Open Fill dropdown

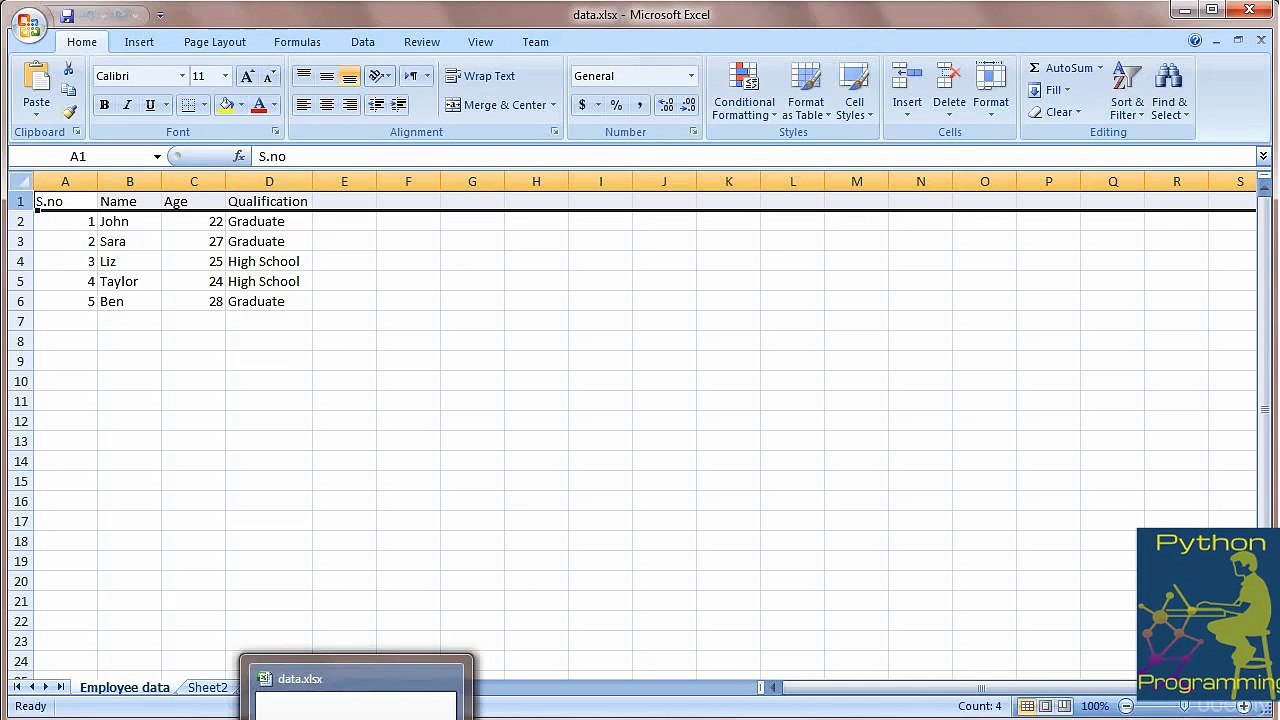1049,90
